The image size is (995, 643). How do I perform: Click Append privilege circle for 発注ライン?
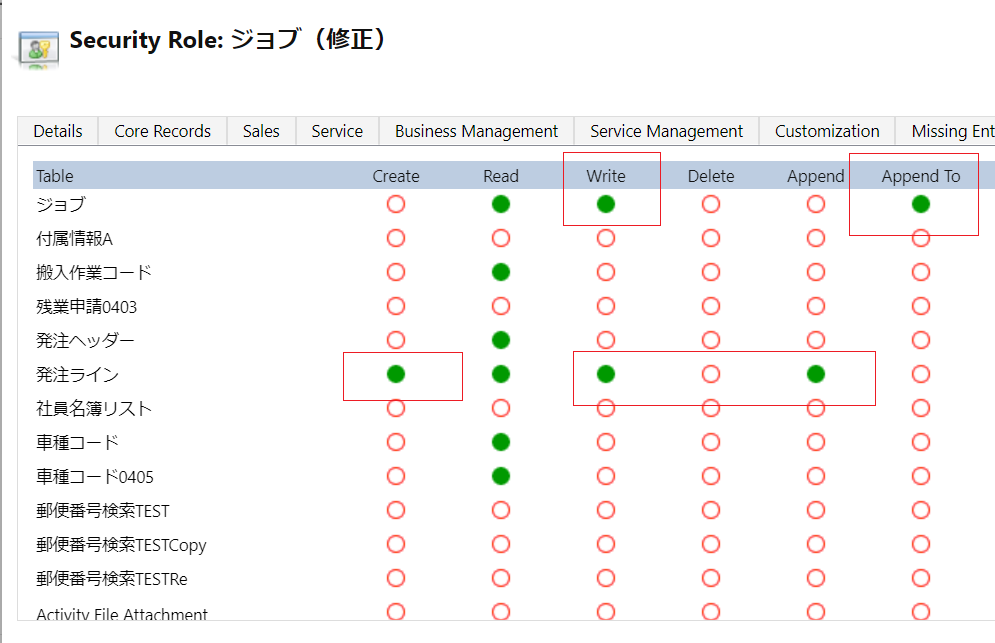(x=816, y=374)
